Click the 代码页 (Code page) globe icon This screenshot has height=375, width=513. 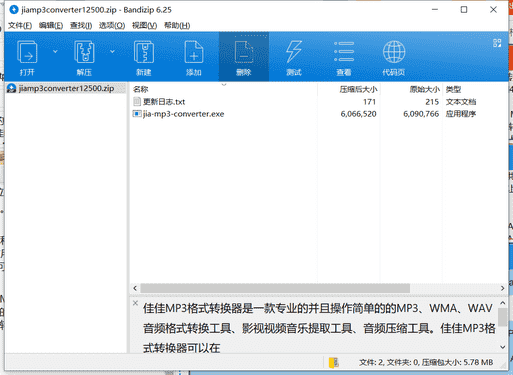pos(394,52)
